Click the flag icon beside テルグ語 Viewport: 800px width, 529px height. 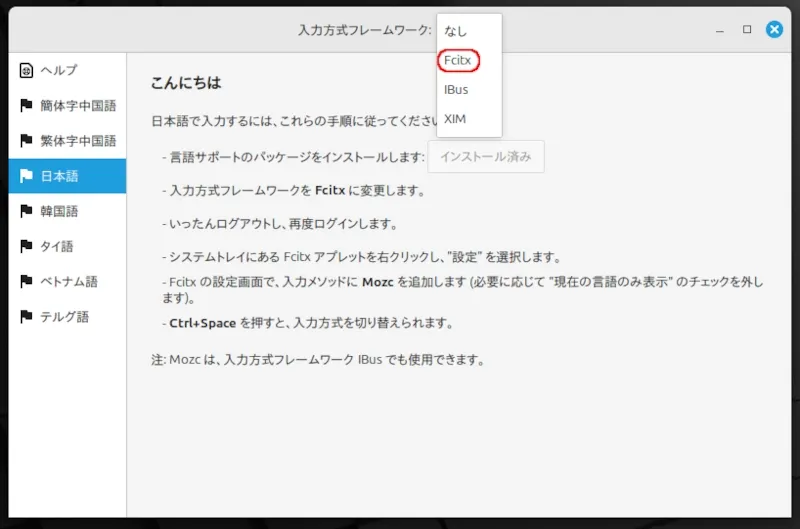click(26, 316)
